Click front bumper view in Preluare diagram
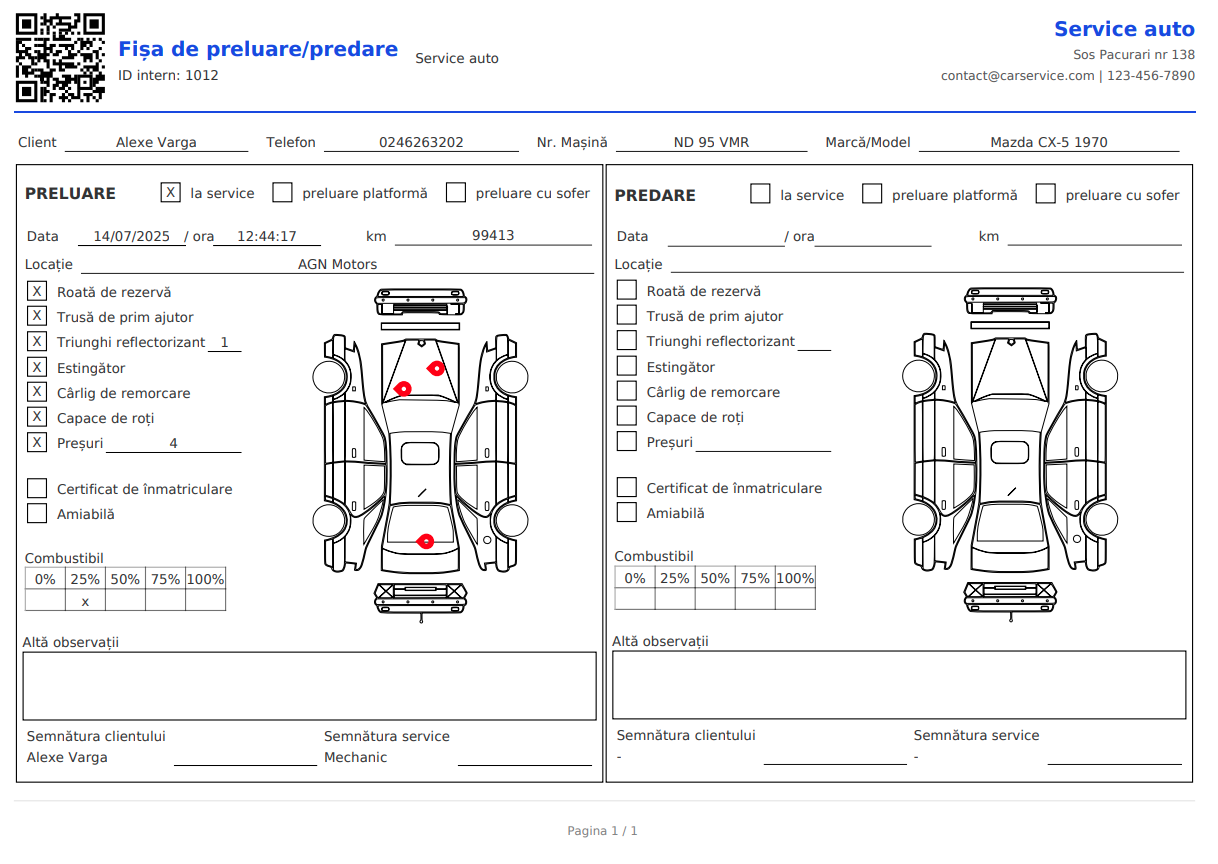Image resolution: width=1218 pixels, height=864 pixels. (x=420, y=299)
